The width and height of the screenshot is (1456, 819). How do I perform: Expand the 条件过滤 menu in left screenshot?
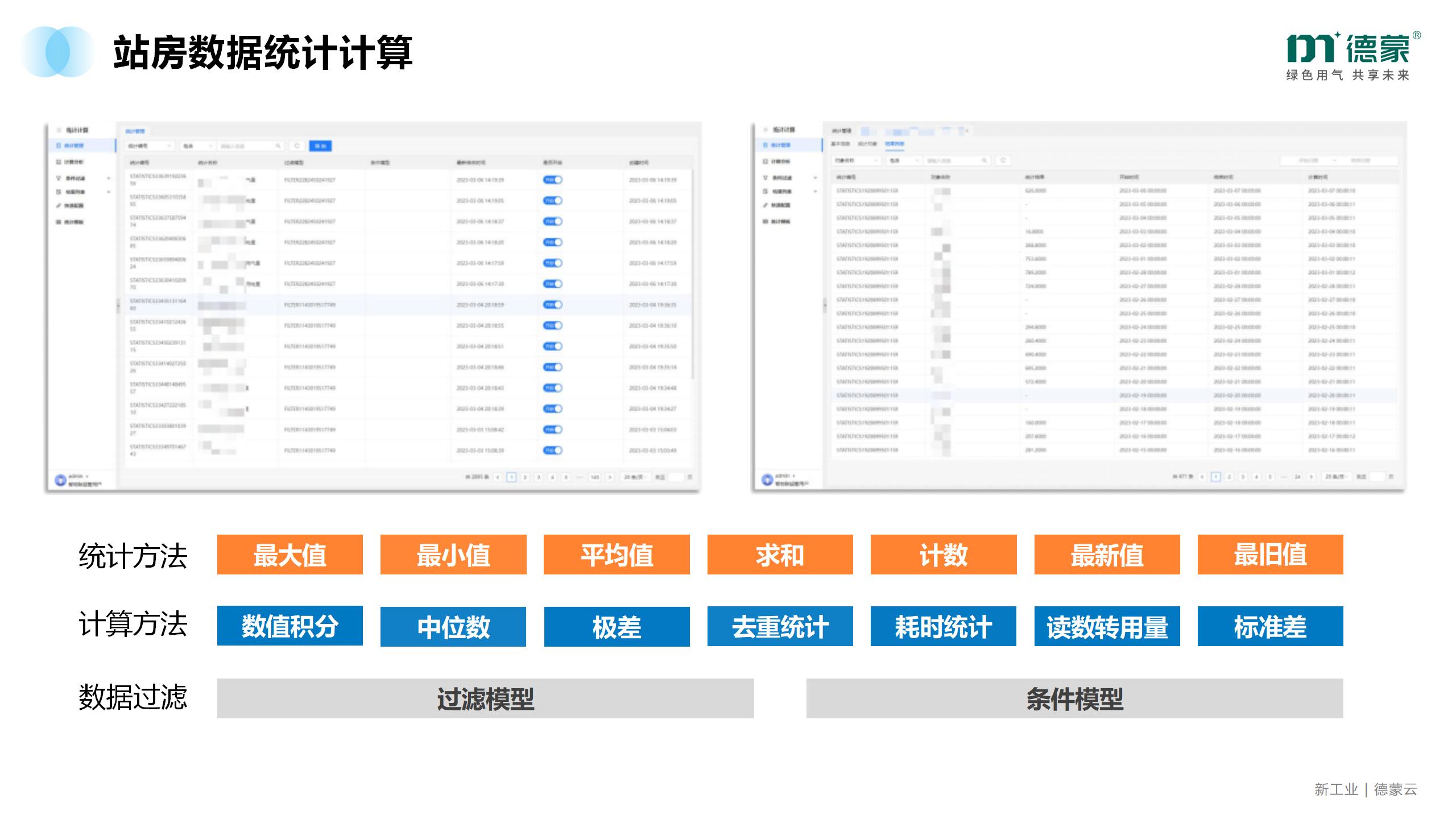click(109, 179)
